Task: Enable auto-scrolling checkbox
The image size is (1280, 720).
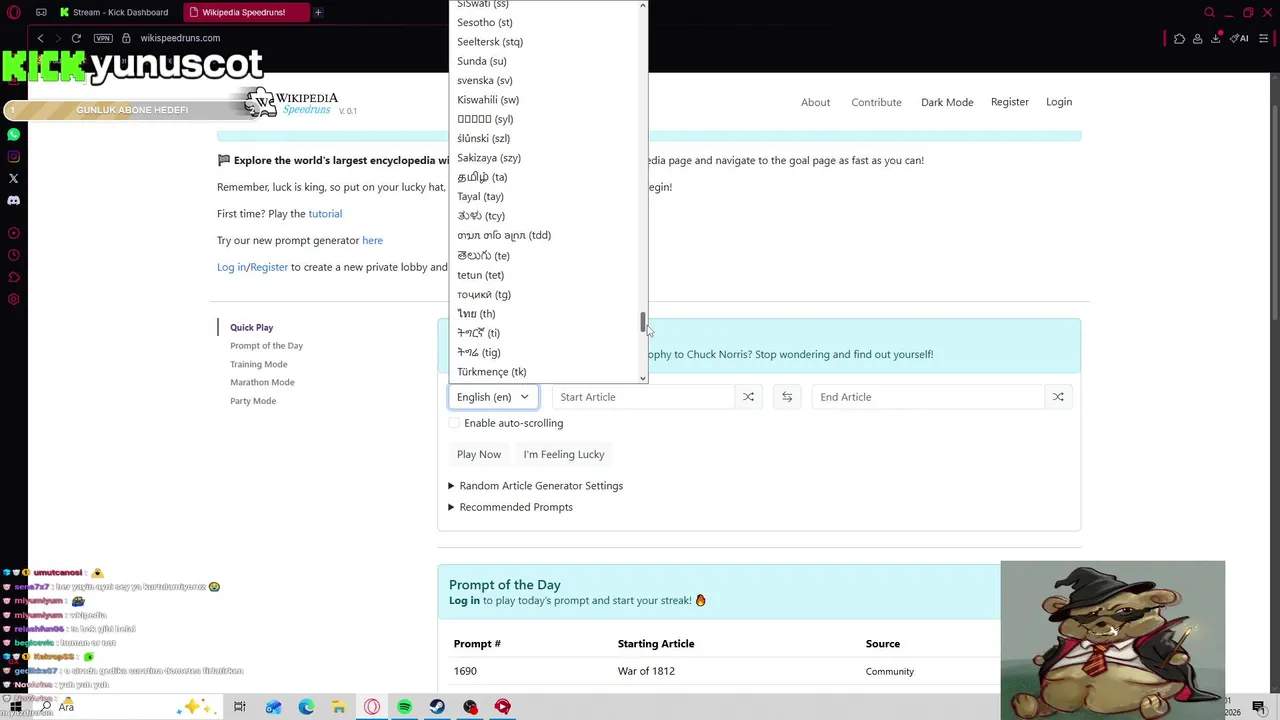Action: tap(454, 423)
